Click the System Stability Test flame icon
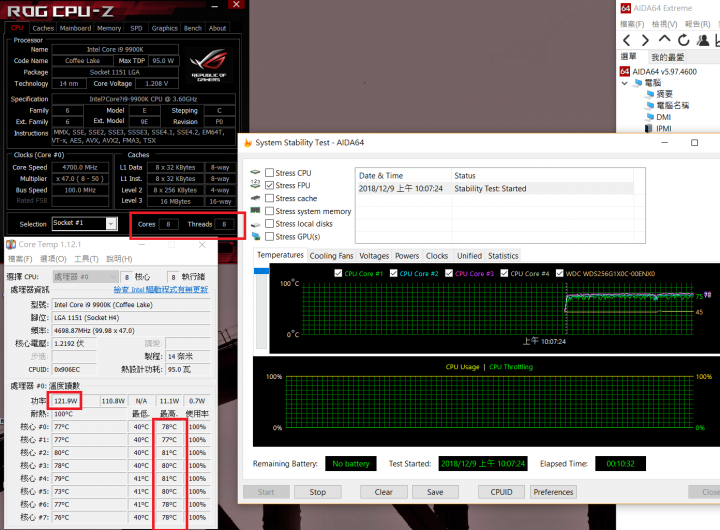The height and width of the screenshot is (530, 720). (x=248, y=143)
